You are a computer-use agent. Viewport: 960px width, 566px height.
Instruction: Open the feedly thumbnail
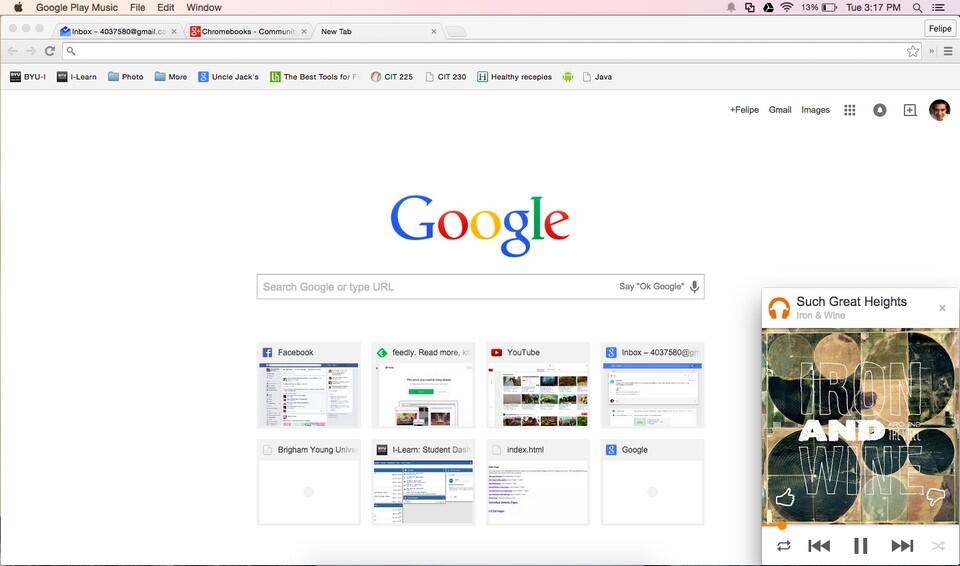pyautogui.click(x=423, y=385)
